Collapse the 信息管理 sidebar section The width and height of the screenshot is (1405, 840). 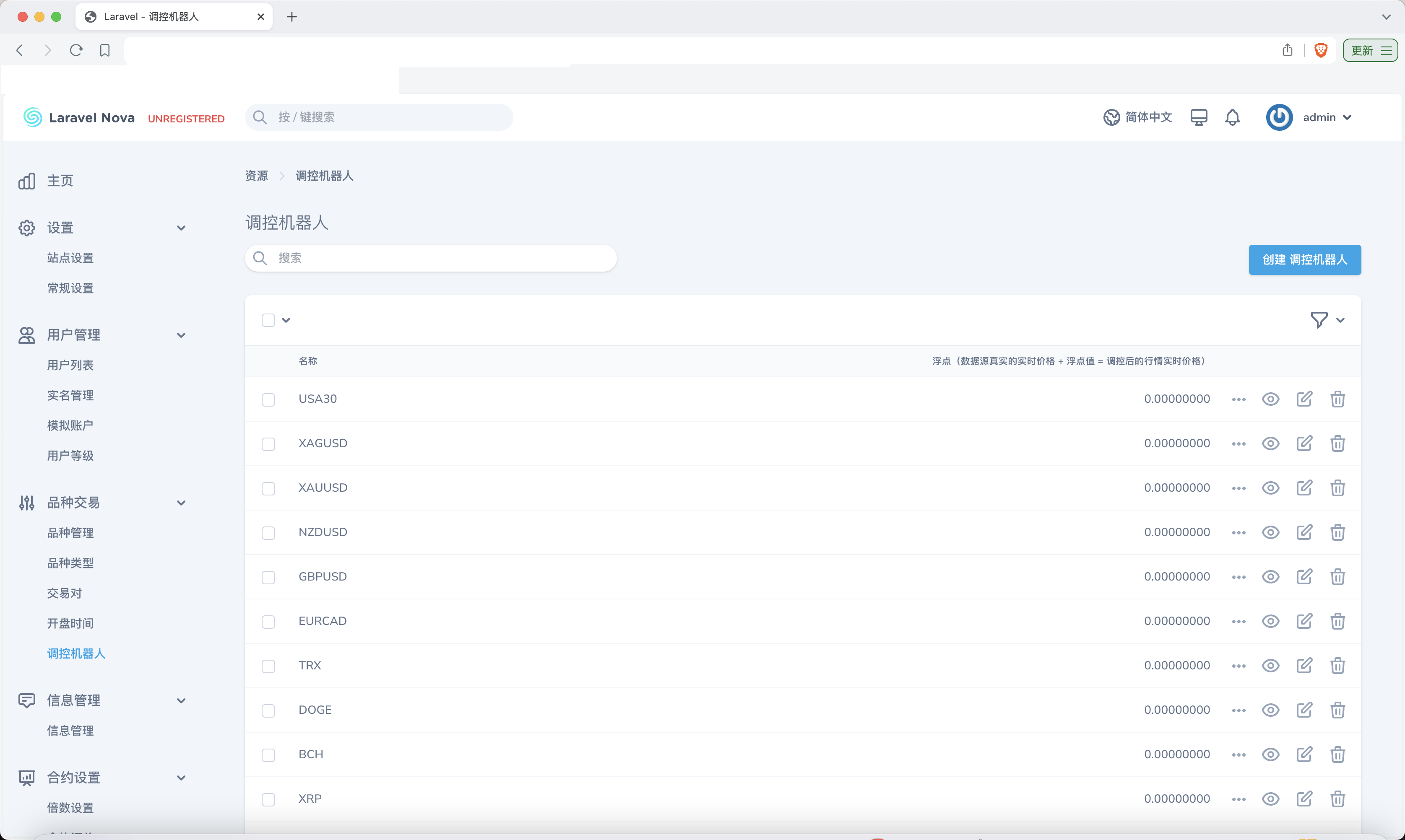[181, 701]
